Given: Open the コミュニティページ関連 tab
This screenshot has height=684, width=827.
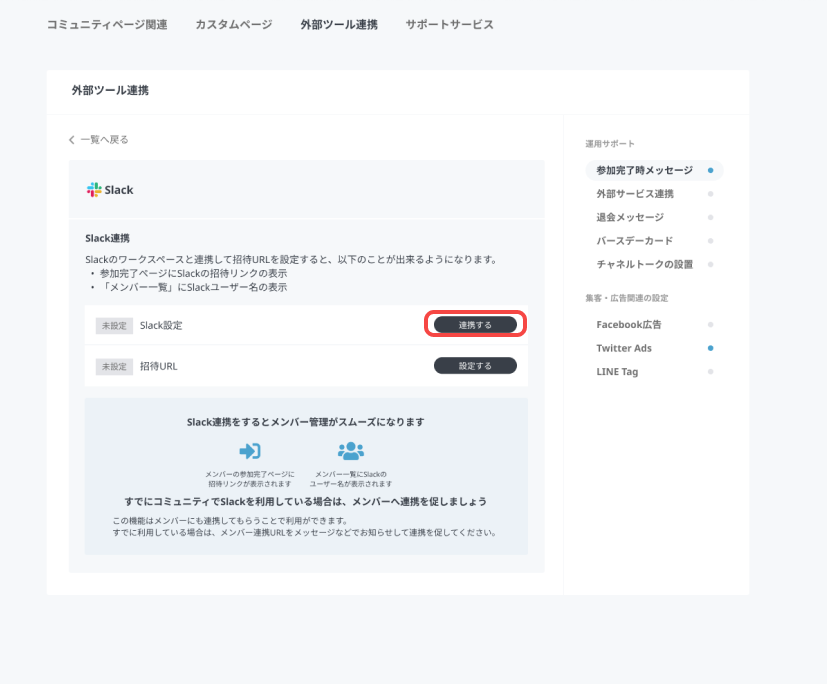Looking at the screenshot, I should [107, 24].
